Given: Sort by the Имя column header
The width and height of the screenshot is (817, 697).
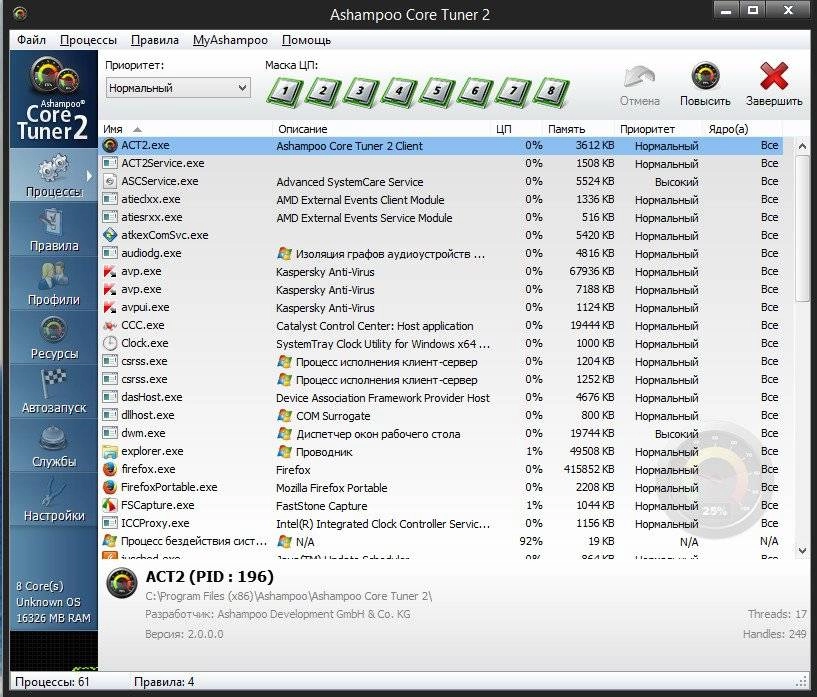Looking at the screenshot, I should pos(185,129).
